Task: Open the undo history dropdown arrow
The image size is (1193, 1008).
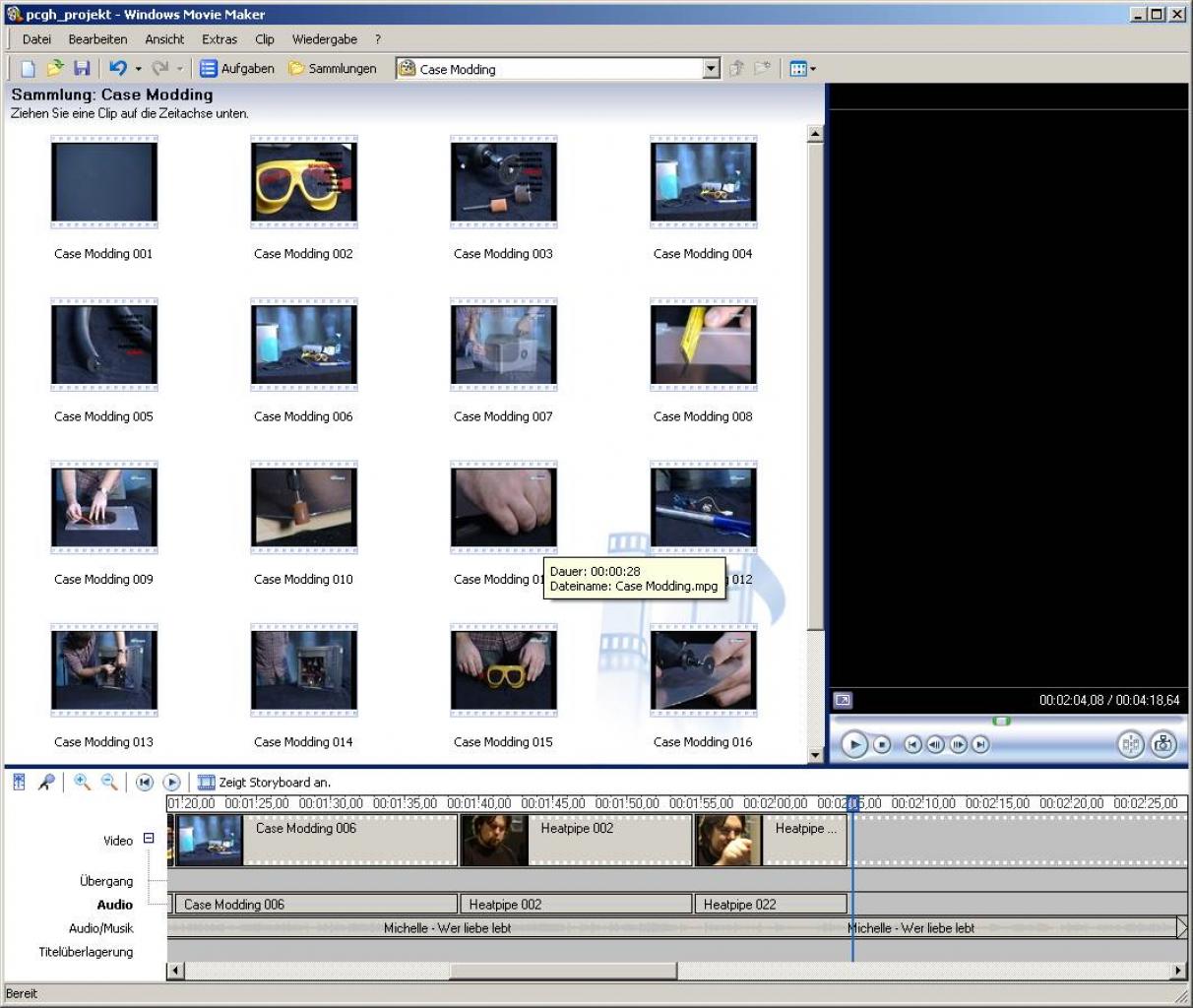Action: click(139, 69)
